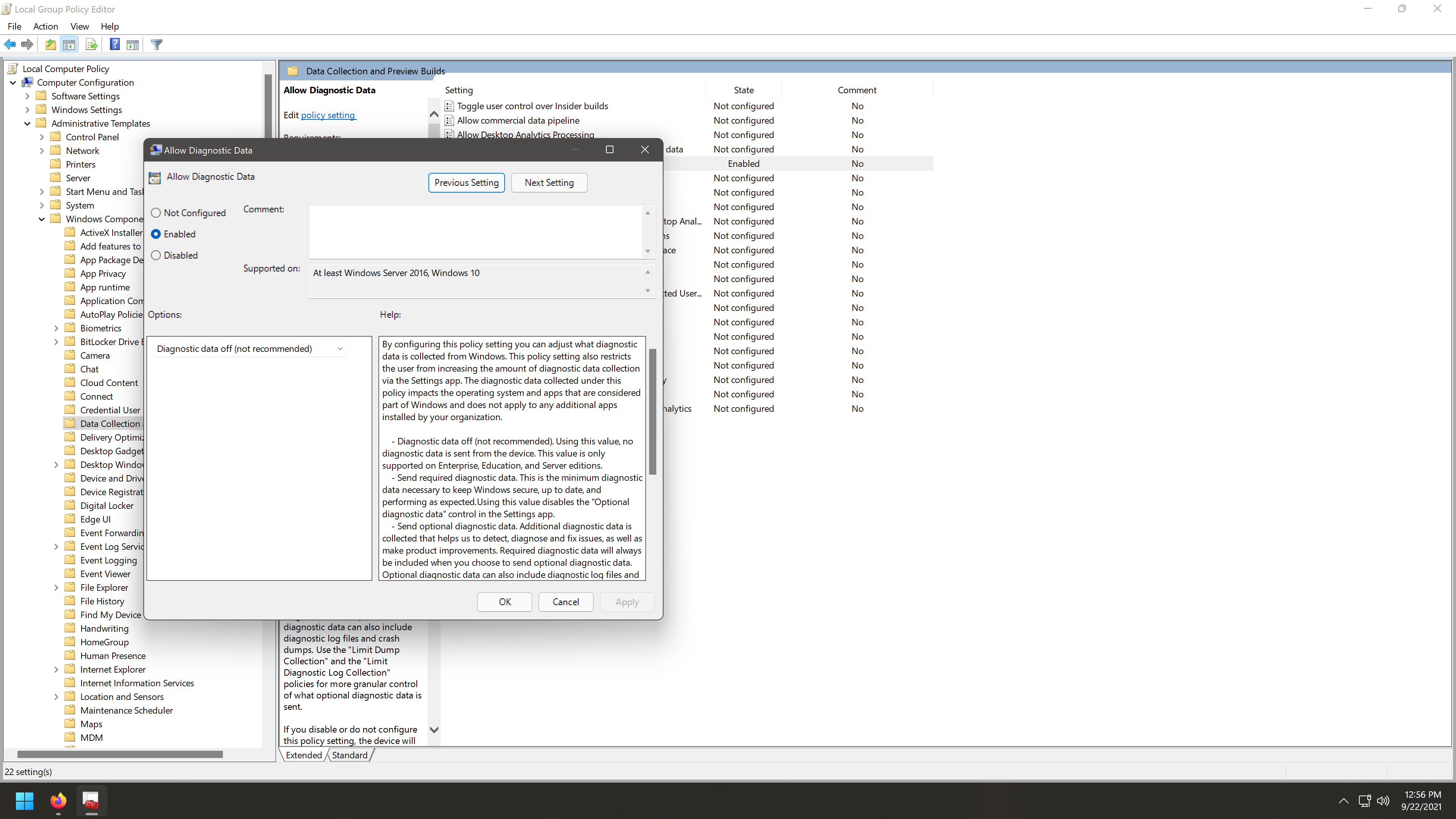Open the Action menu
This screenshot has width=1456, height=819.
point(46,26)
